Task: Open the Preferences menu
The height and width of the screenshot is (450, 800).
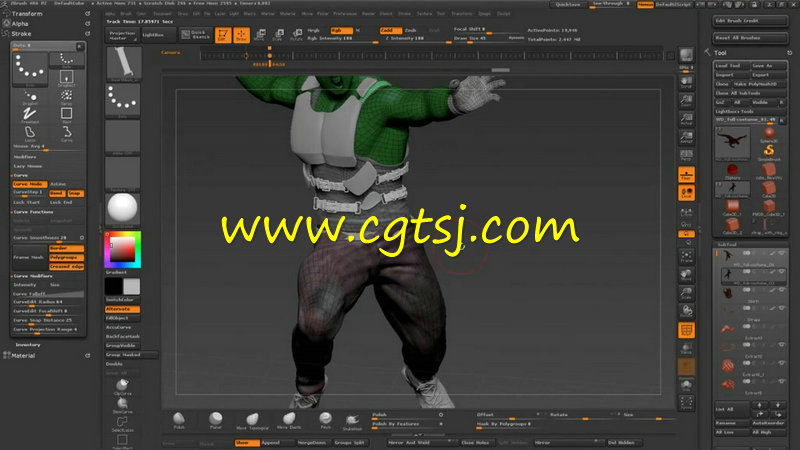Action: point(345,14)
